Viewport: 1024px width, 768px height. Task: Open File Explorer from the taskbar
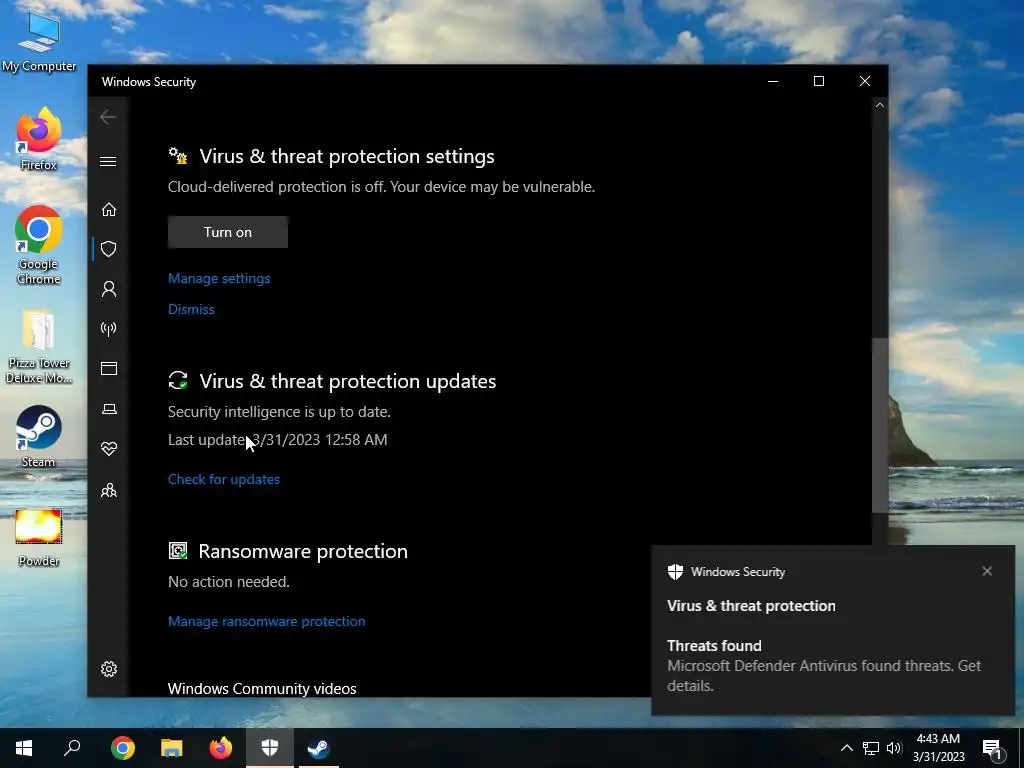172,748
